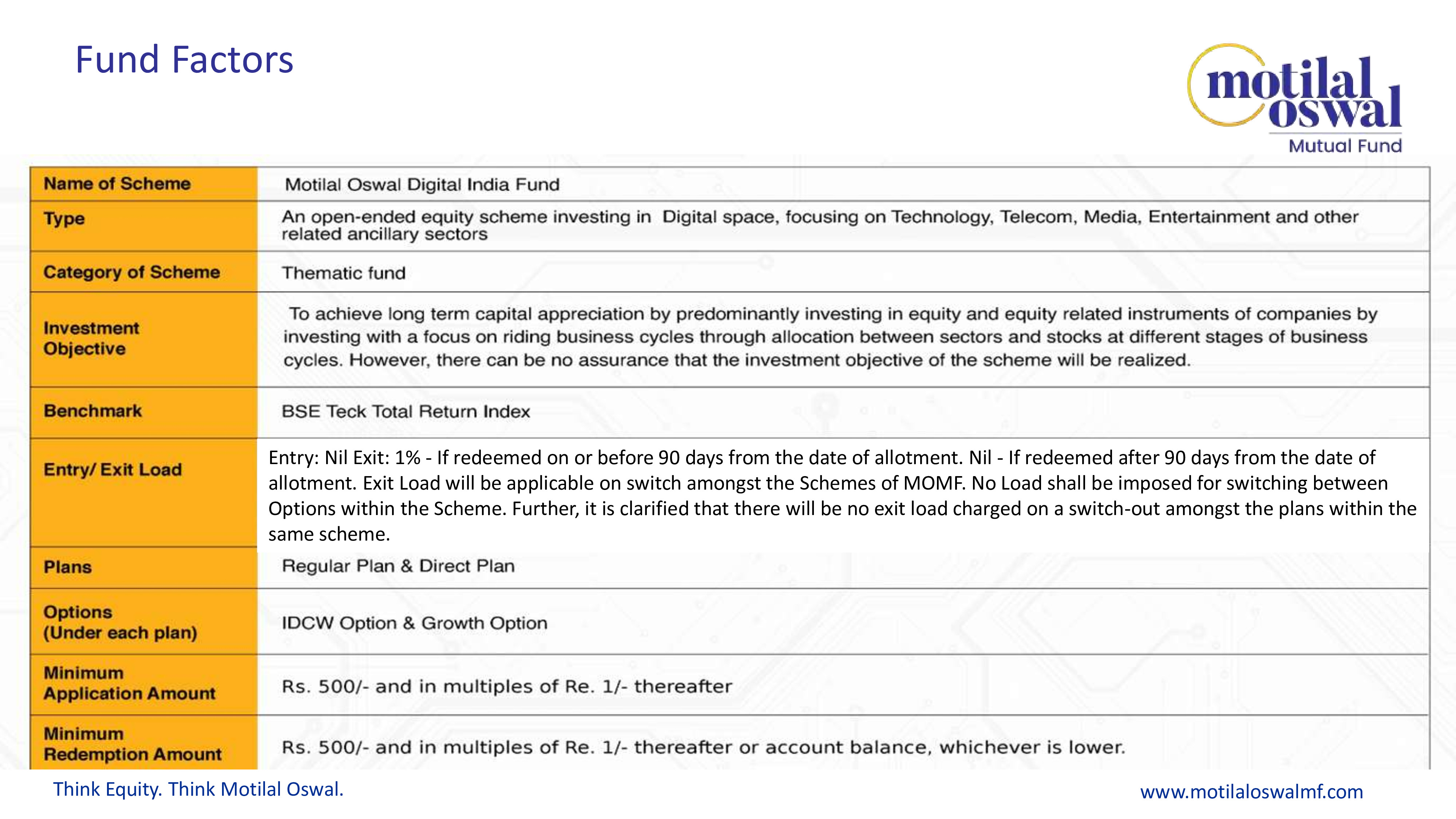Click IDCW Option & Growth Option text

[414, 623]
